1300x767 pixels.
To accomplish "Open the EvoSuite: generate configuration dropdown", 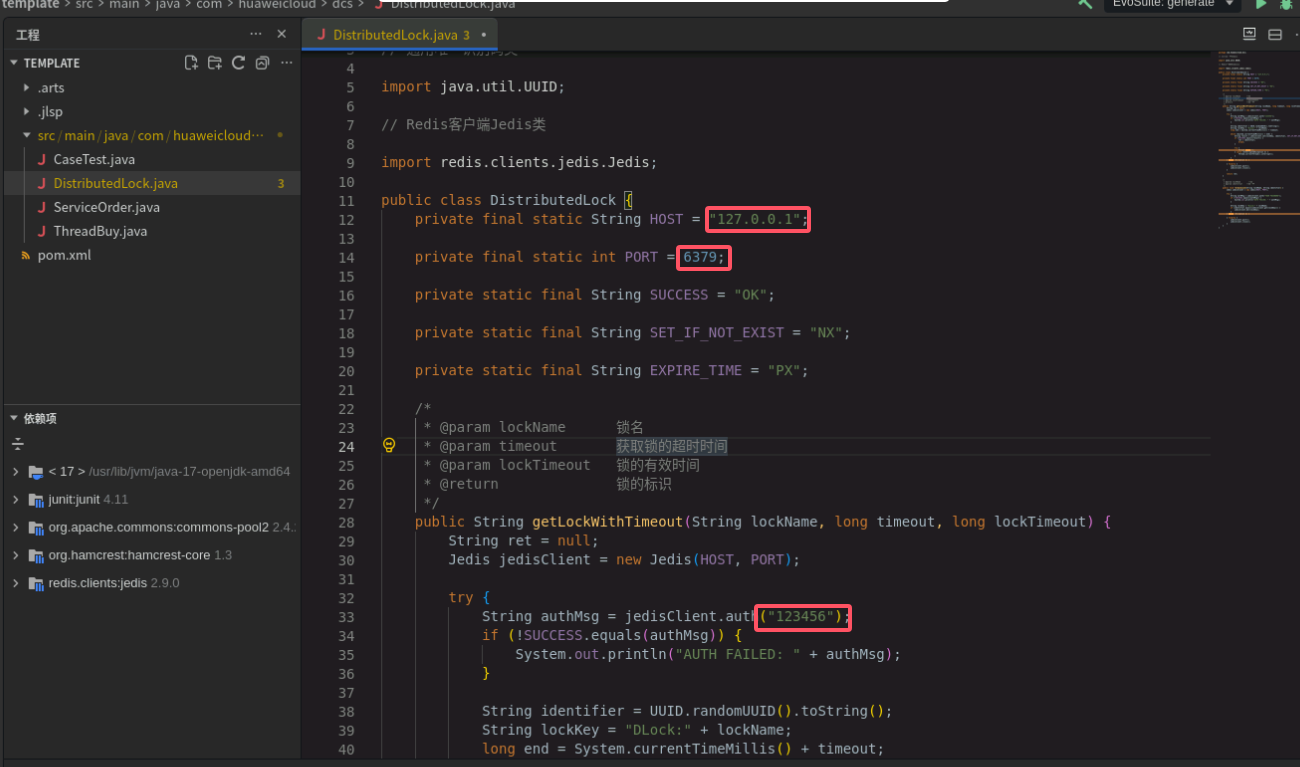I will [x=1172, y=4].
